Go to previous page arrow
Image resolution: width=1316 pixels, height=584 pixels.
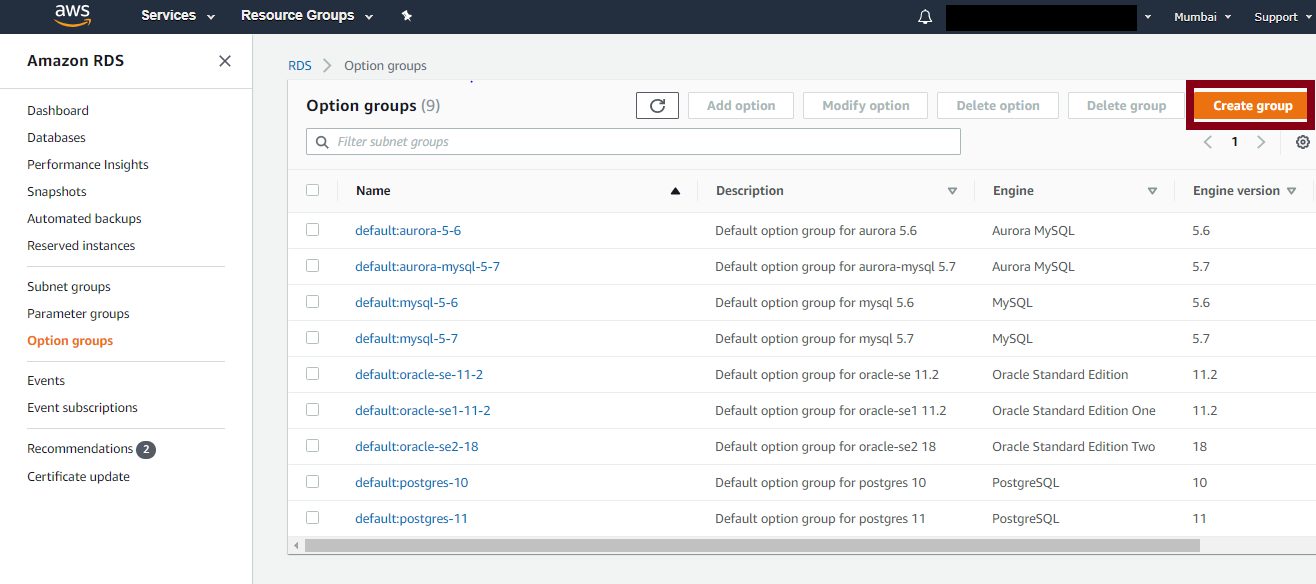tap(1208, 142)
